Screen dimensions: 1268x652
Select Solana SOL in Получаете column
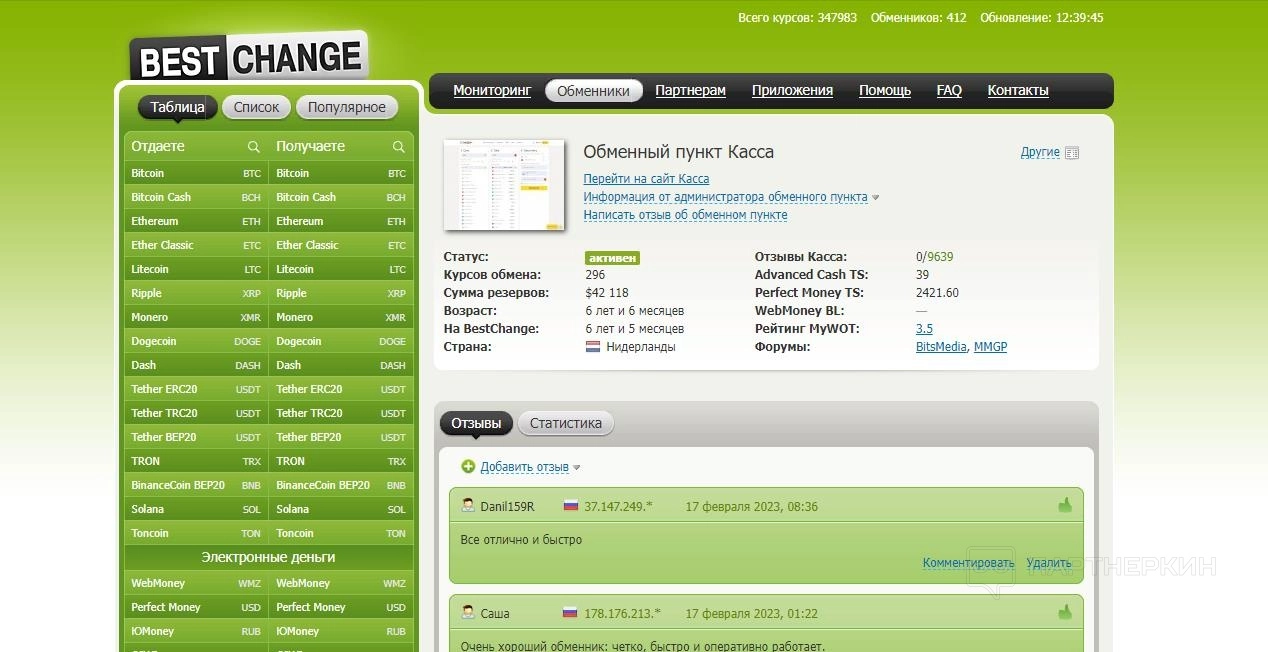tap(341, 509)
